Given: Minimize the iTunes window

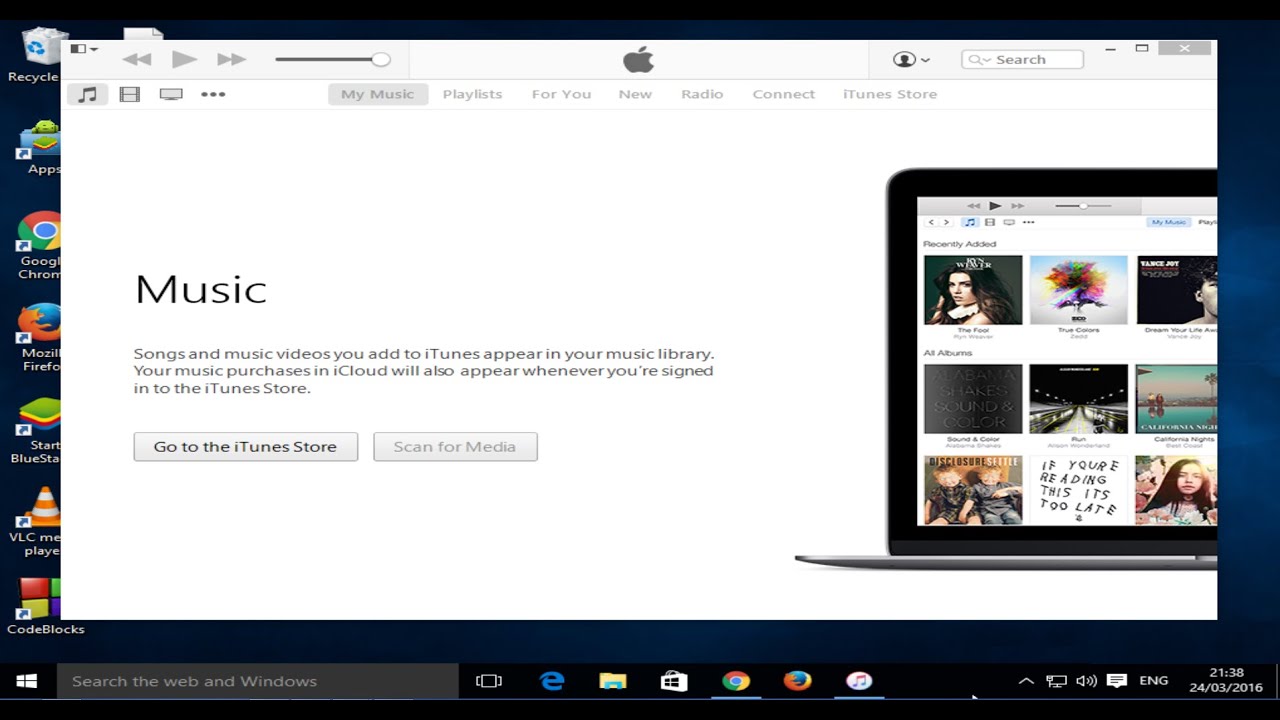Looking at the screenshot, I should coord(1111,48).
